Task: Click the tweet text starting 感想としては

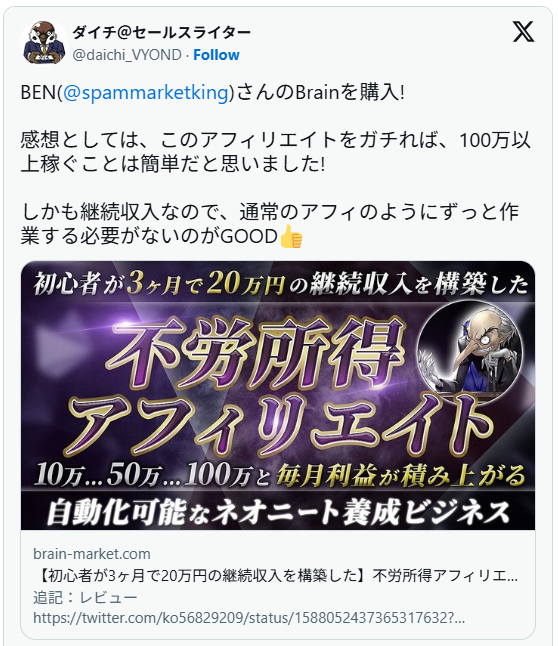Action: tap(275, 152)
